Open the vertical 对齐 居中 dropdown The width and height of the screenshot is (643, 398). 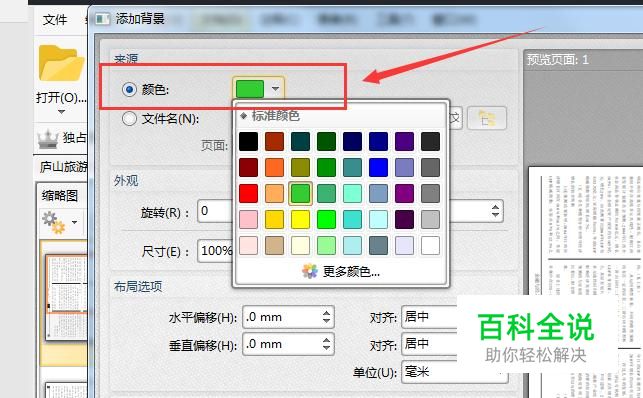tap(429, 343)
